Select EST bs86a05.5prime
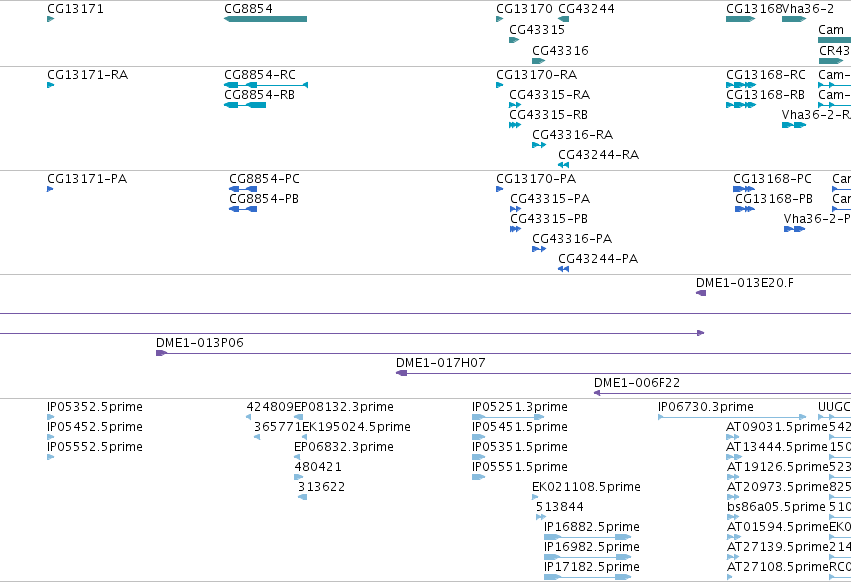Viewport: 851px width, 582px height. click(x=776, y=507)
